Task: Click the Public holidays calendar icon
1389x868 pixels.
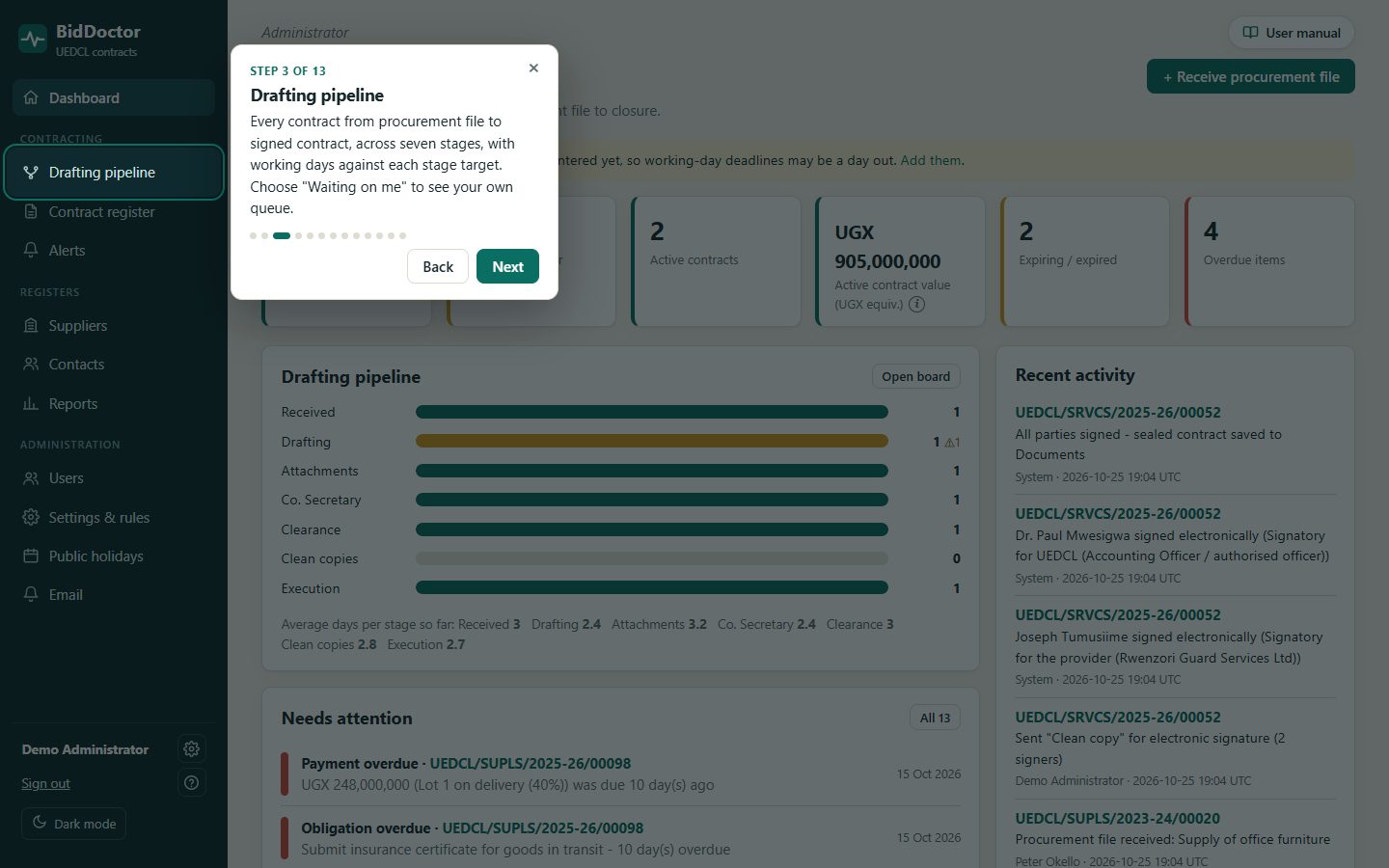Action: point(31,556)
